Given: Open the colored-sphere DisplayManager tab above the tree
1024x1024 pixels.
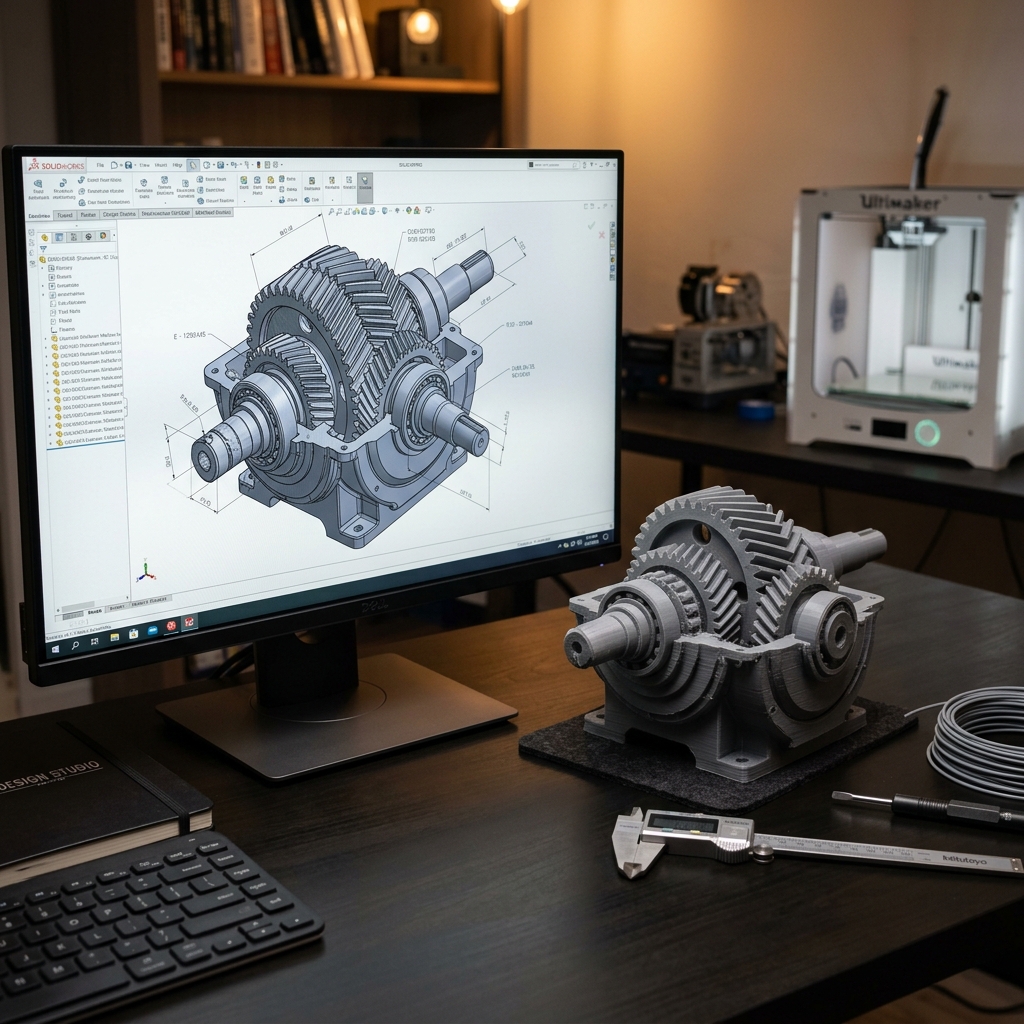Looking at the screenshot, I should click(x=103, y=236).
